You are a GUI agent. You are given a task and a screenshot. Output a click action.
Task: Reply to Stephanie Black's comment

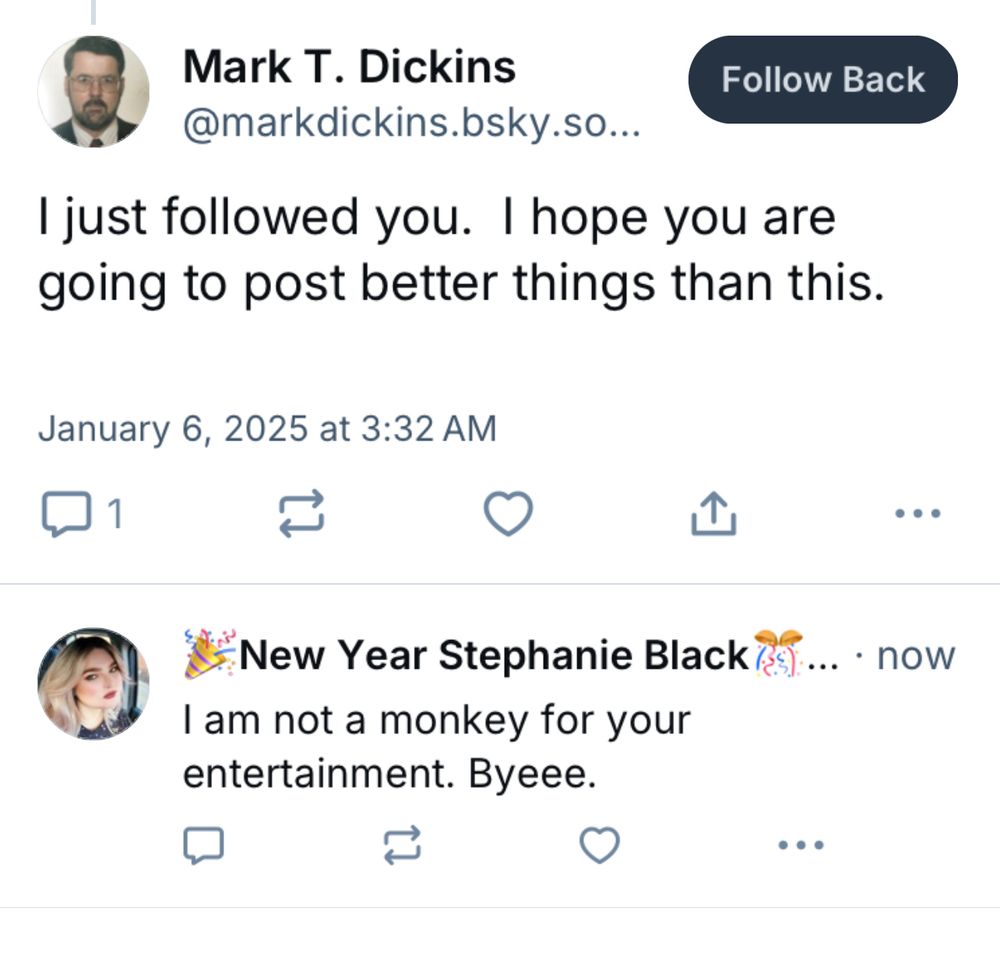tap(203, 846)
